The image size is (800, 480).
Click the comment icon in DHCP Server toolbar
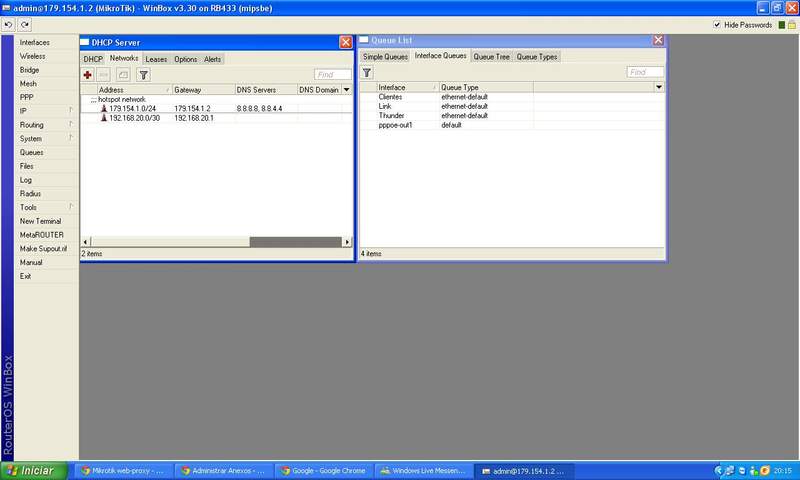[x=123, y=75]
